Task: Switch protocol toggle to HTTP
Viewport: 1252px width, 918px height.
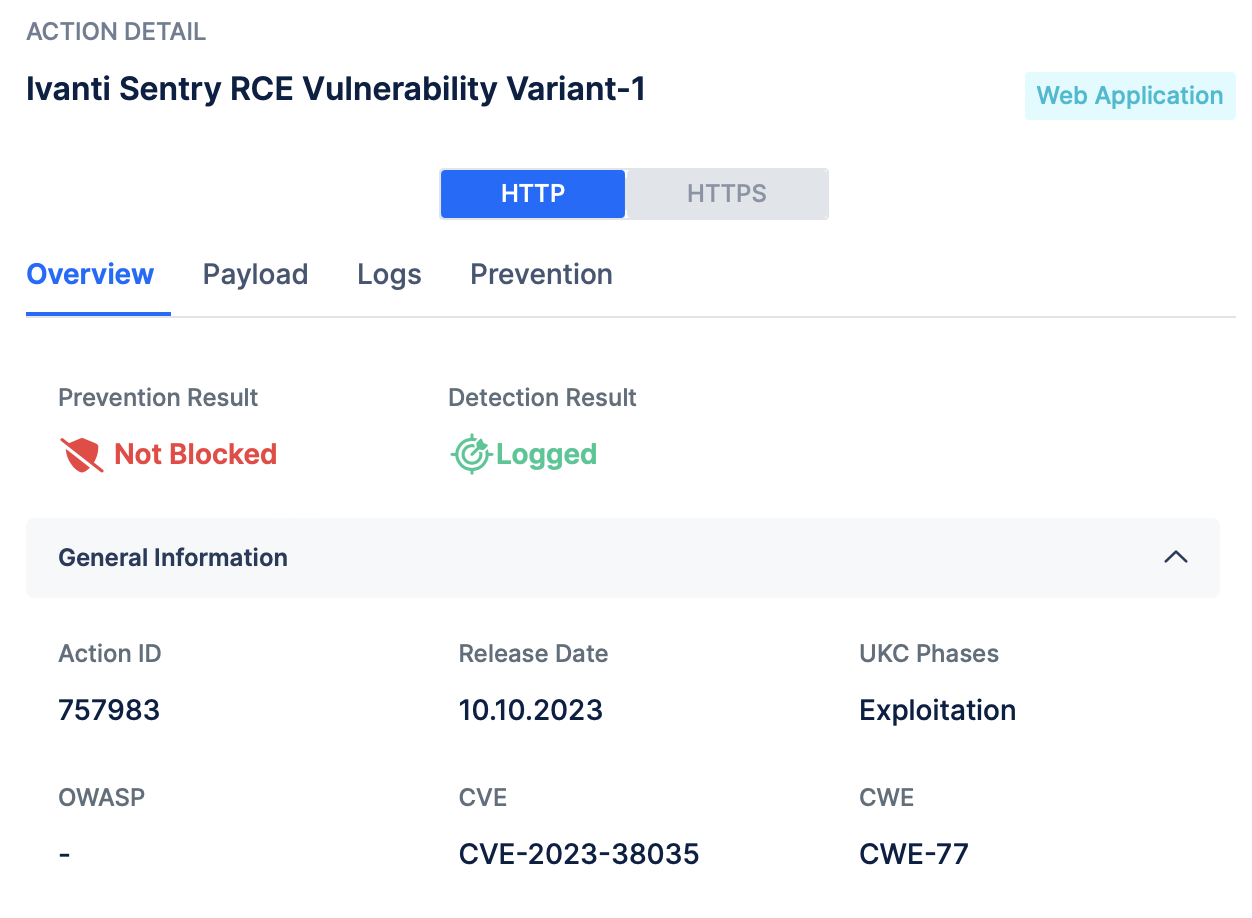Action: tap(533, 194)
